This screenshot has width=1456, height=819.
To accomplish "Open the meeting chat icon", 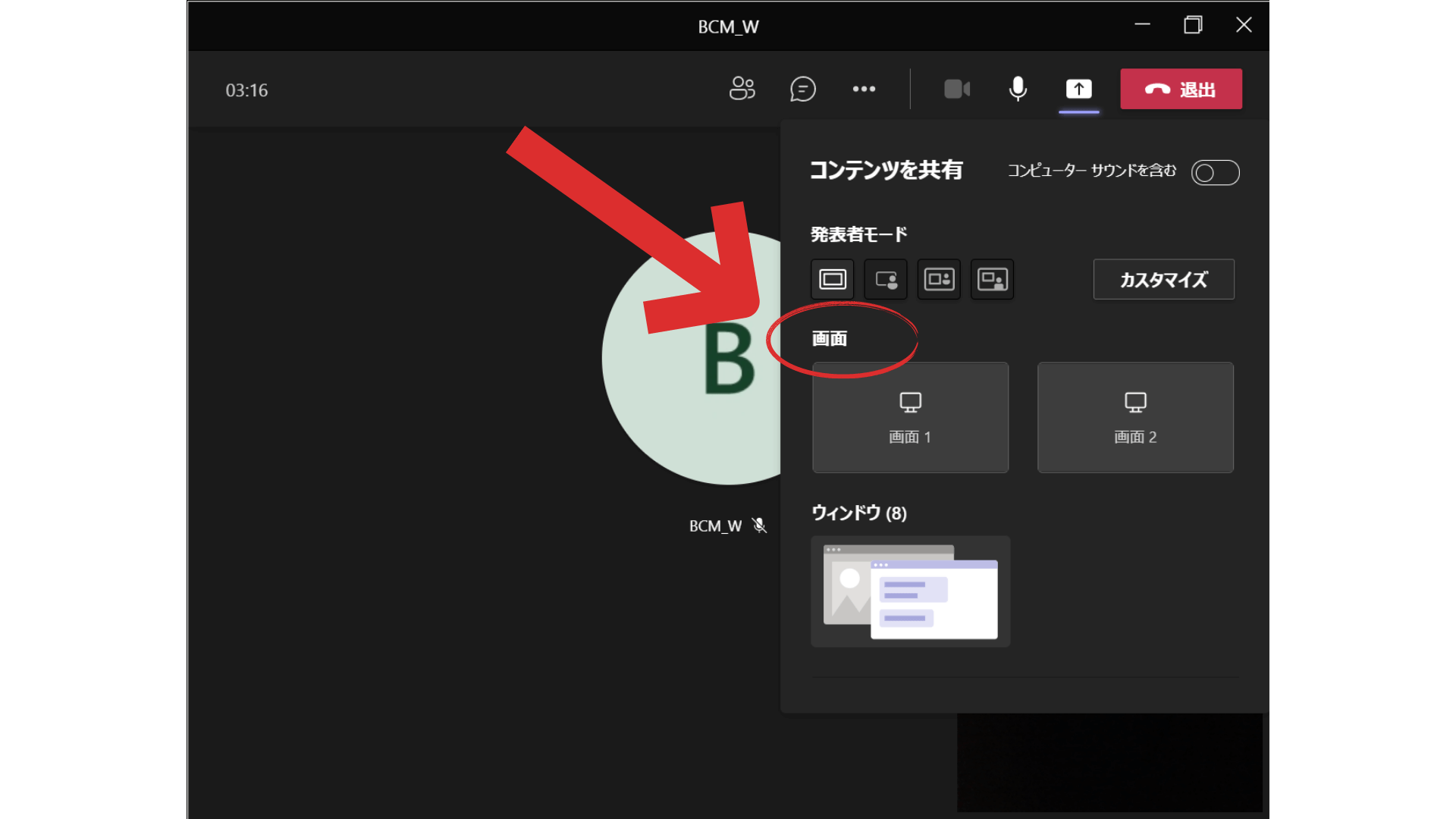I will tap(803, 89).
